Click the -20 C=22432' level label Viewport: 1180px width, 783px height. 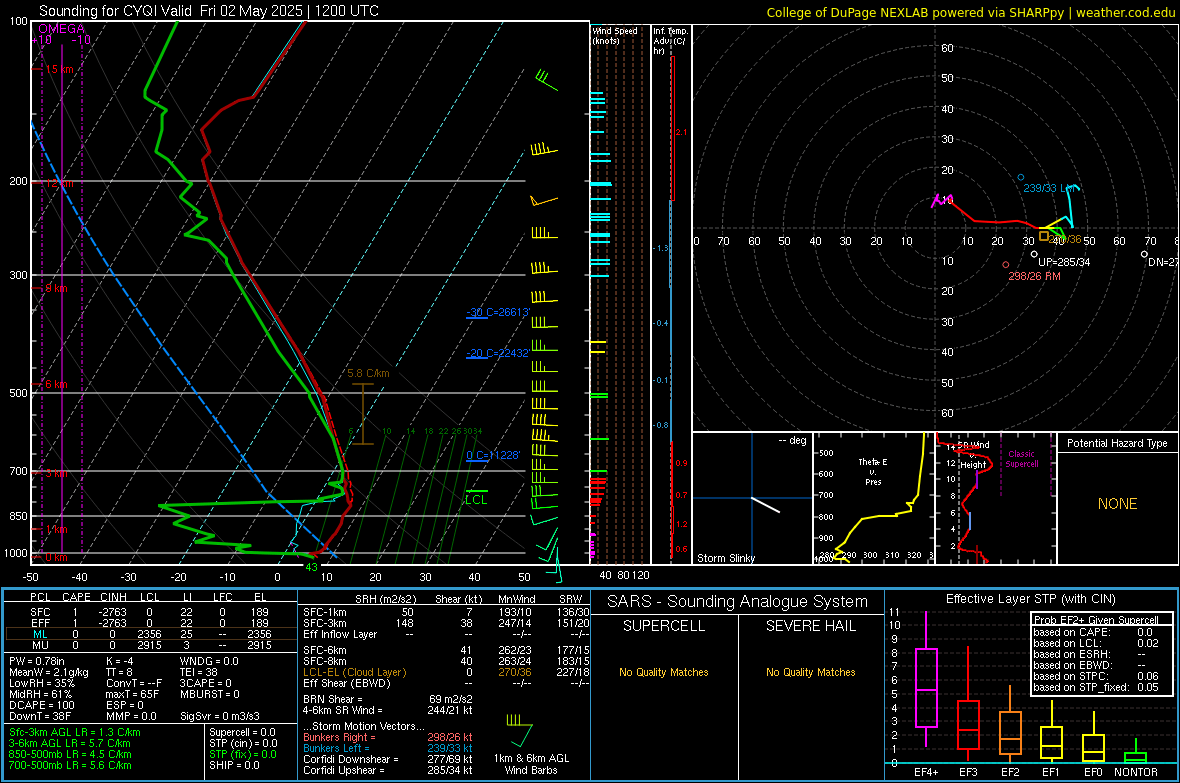tap(497, 352)
